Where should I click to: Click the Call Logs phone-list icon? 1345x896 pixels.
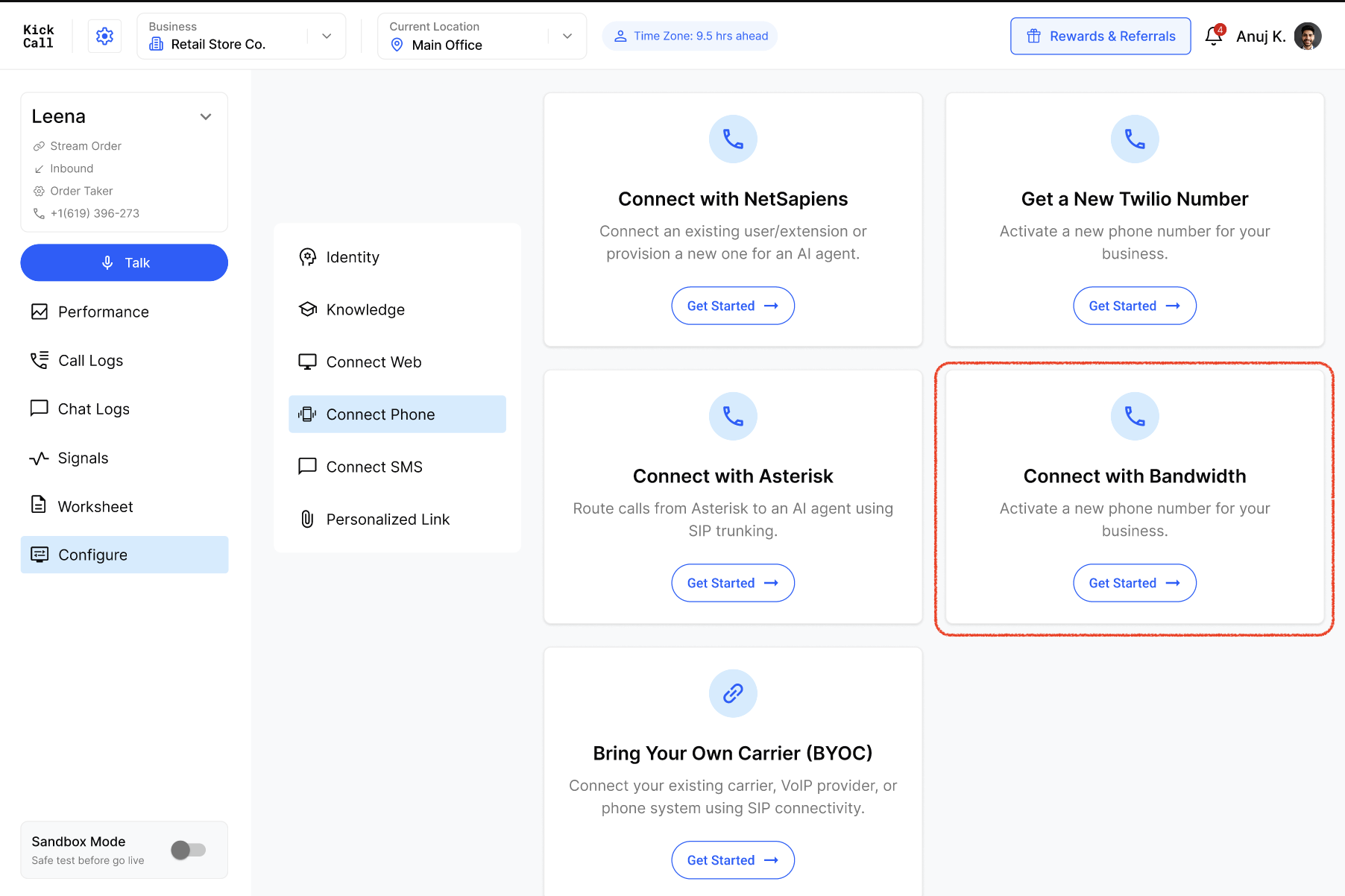point(40,360)
